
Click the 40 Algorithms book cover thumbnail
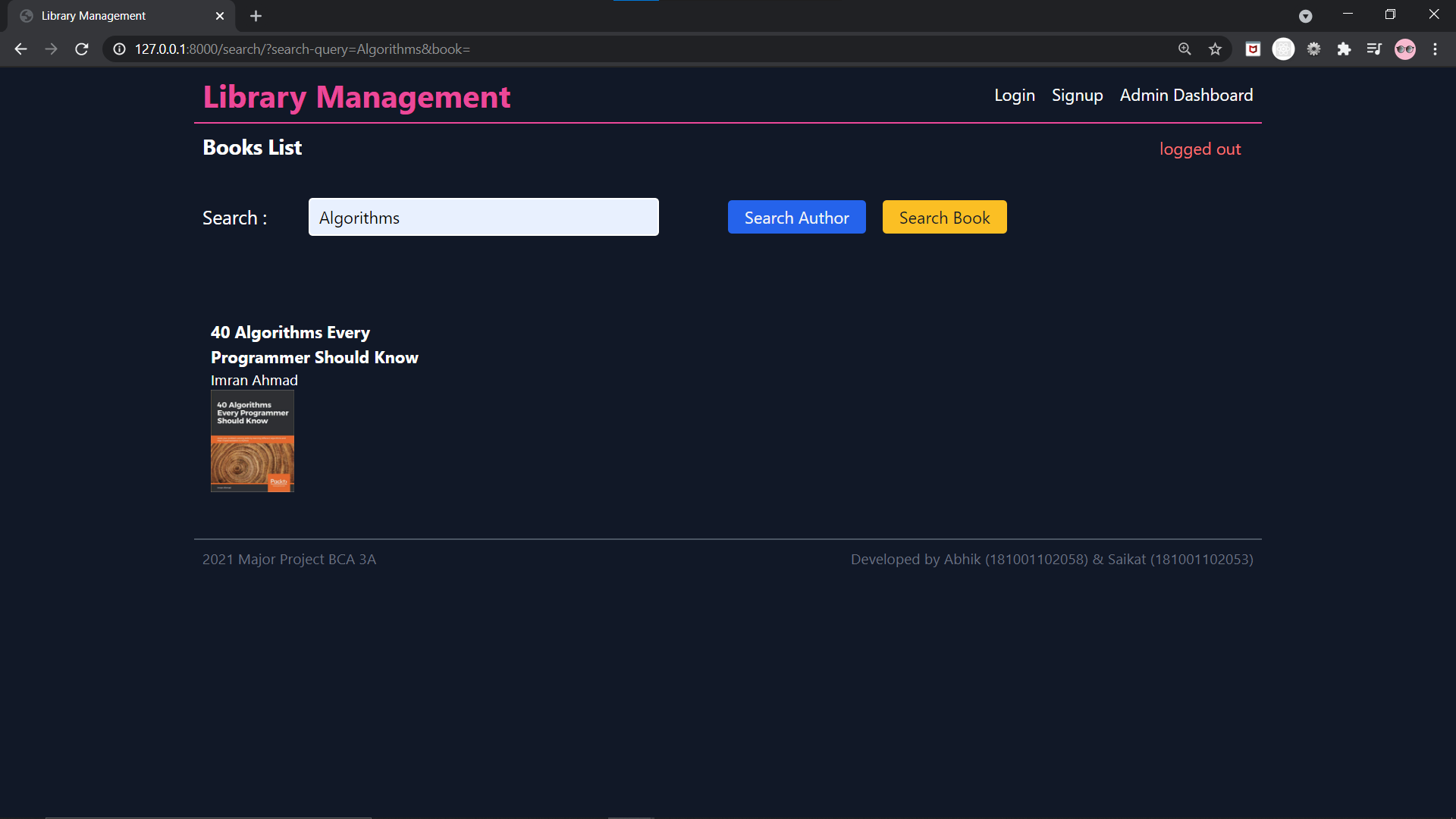click(252, 441)
